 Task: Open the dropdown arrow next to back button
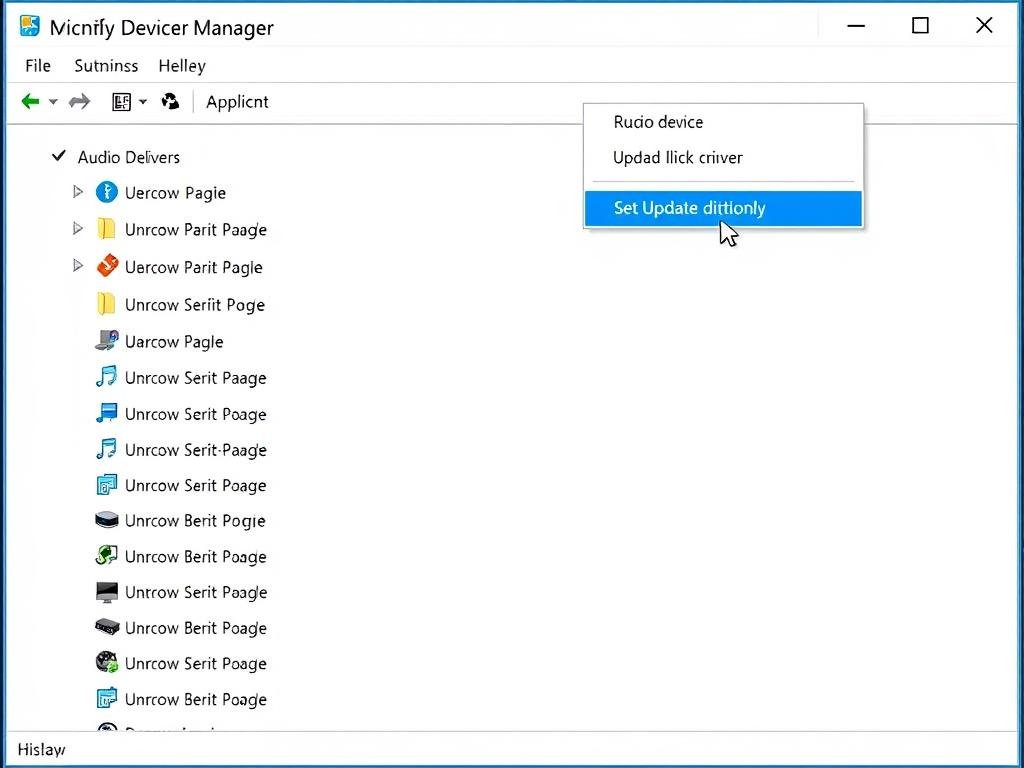(x=54, y=102)
